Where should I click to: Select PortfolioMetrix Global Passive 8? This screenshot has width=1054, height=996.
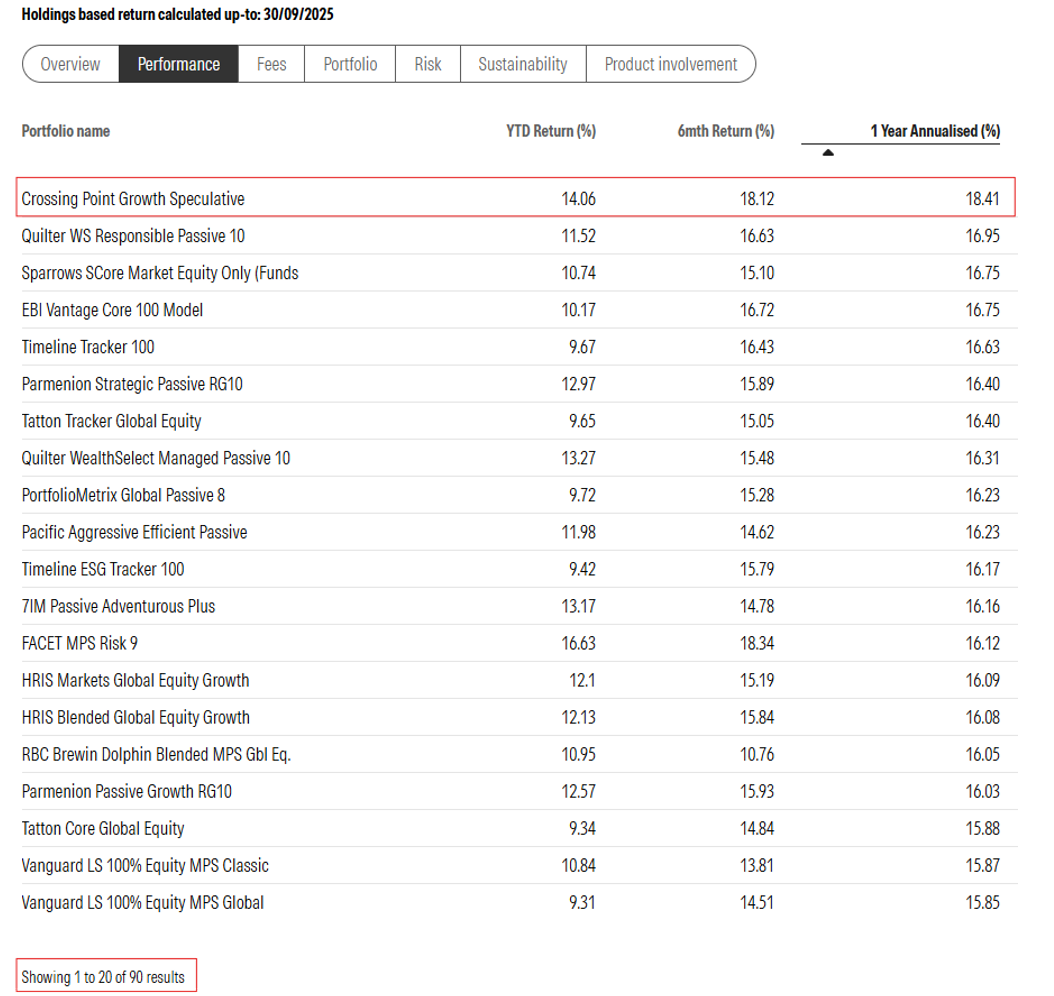pyautogui.click(x=124, y=495)
